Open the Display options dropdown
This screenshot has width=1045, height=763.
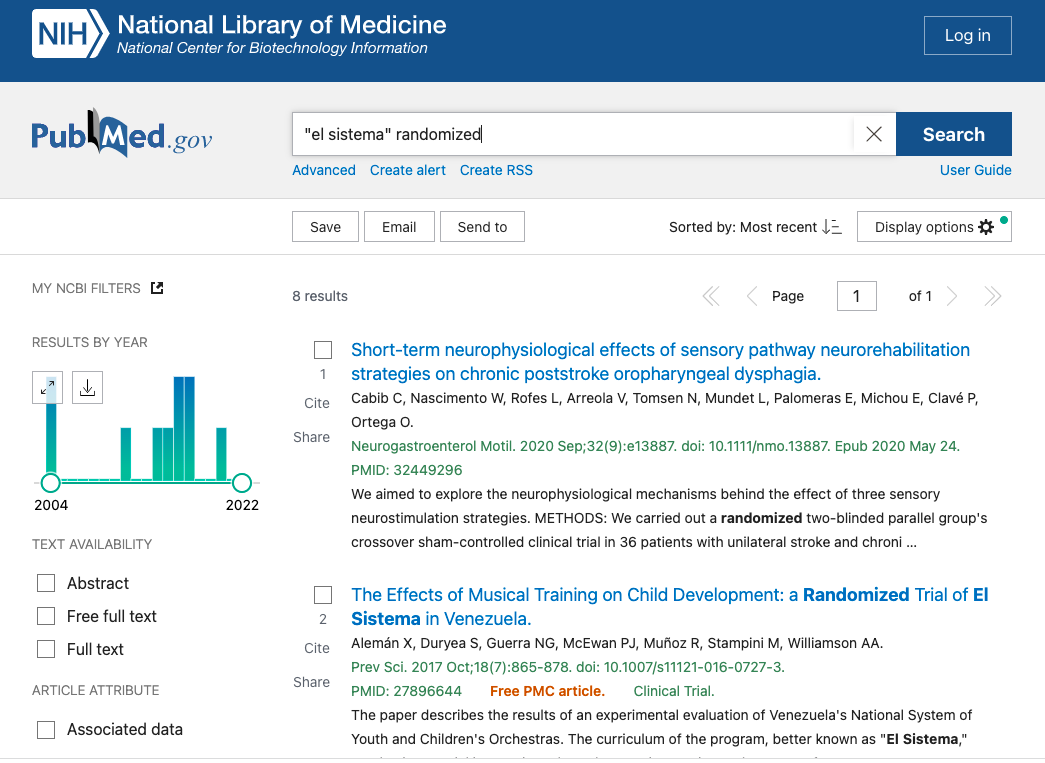pos(934,227)
